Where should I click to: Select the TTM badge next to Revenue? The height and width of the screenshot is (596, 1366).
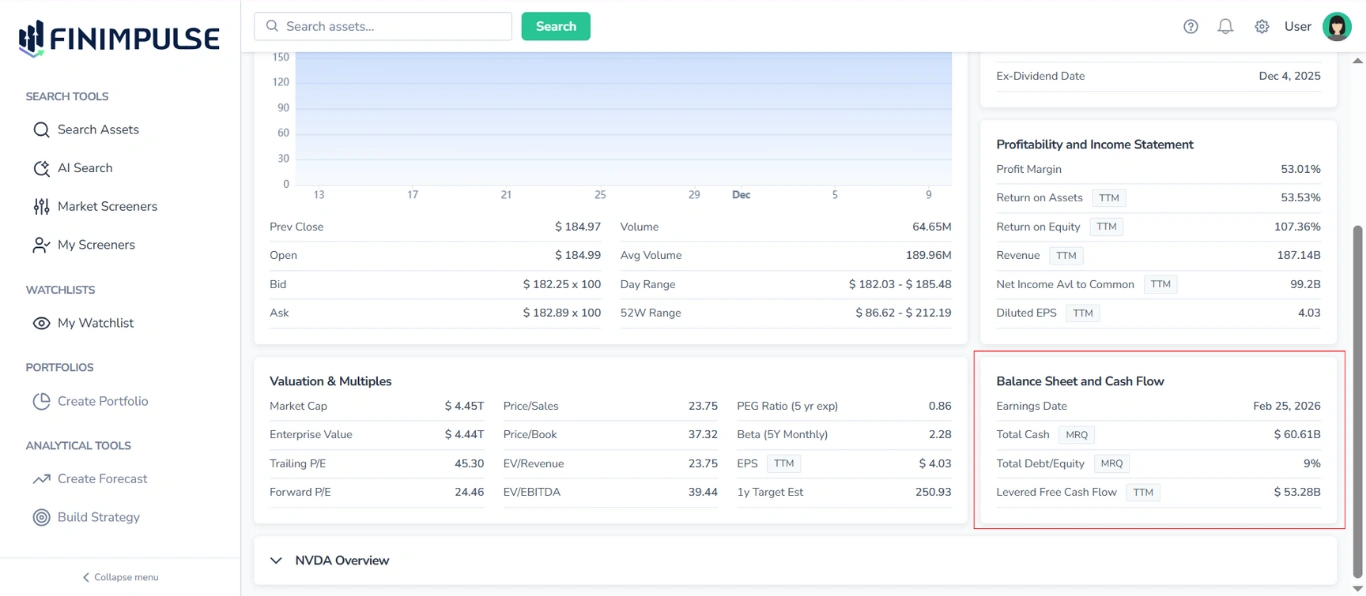click(1066, 255)
